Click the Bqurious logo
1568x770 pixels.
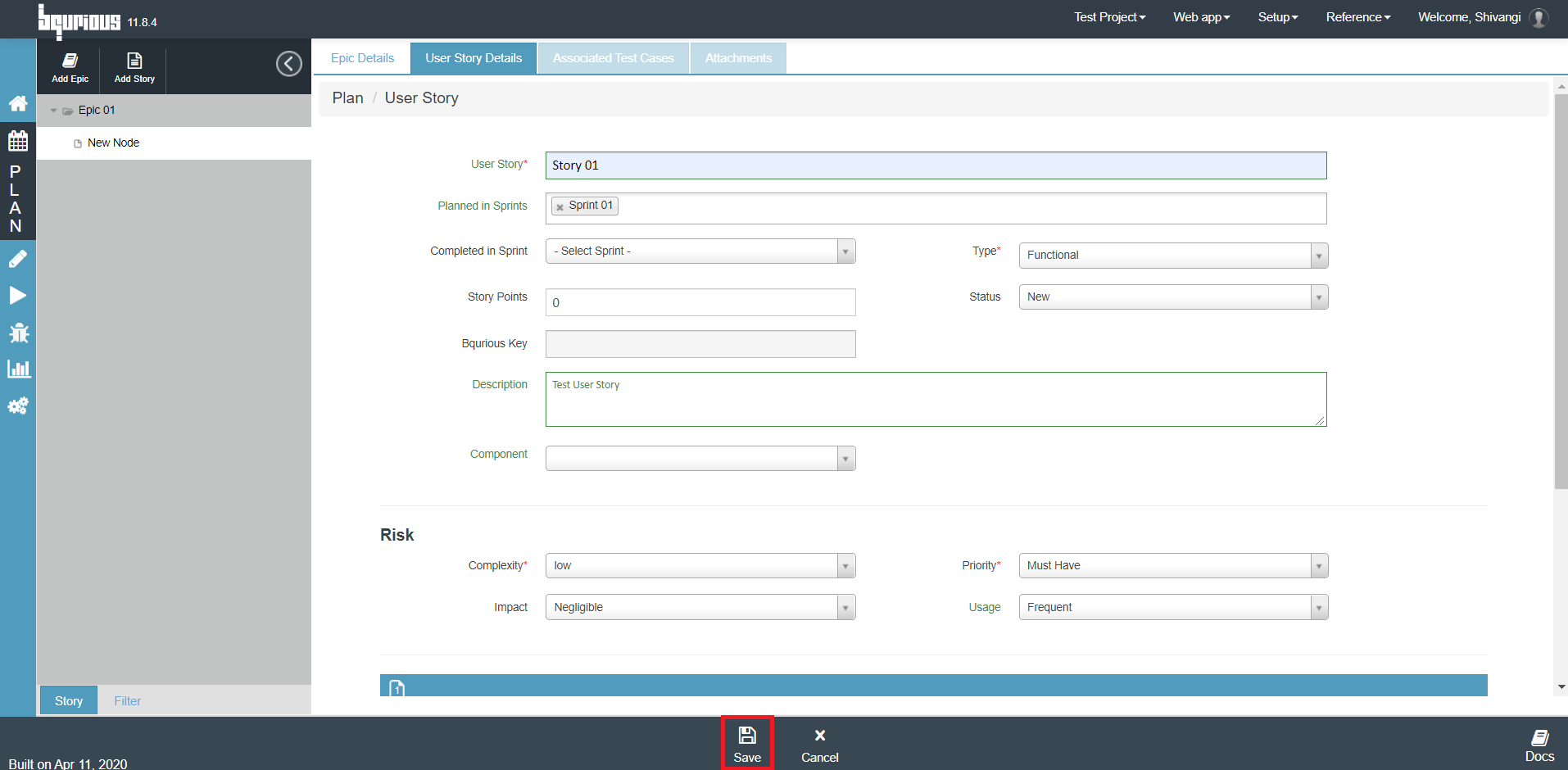tap(79, 20)
